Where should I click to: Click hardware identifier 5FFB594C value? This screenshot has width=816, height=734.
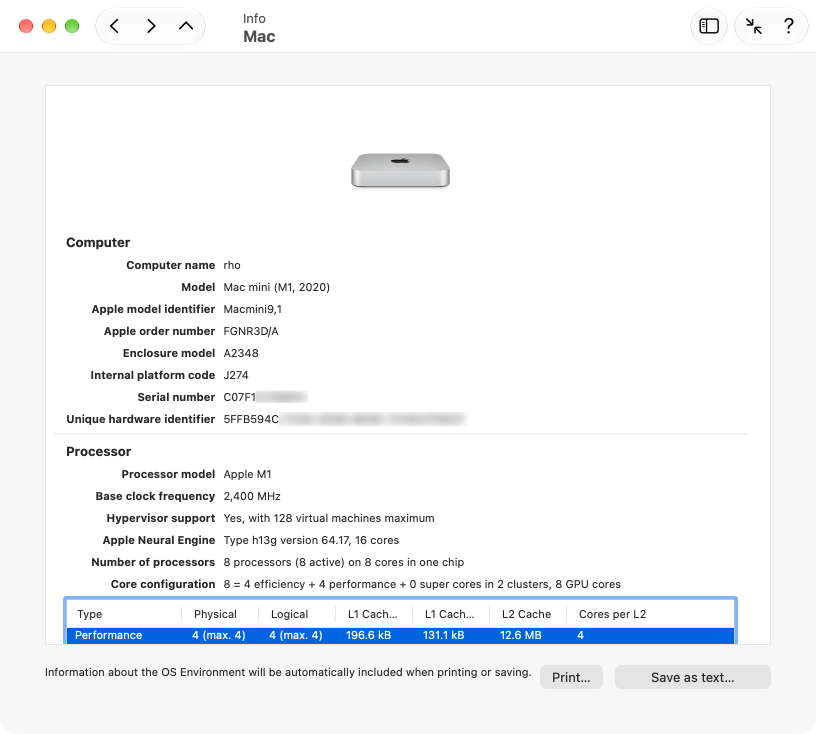click(345, 419)
